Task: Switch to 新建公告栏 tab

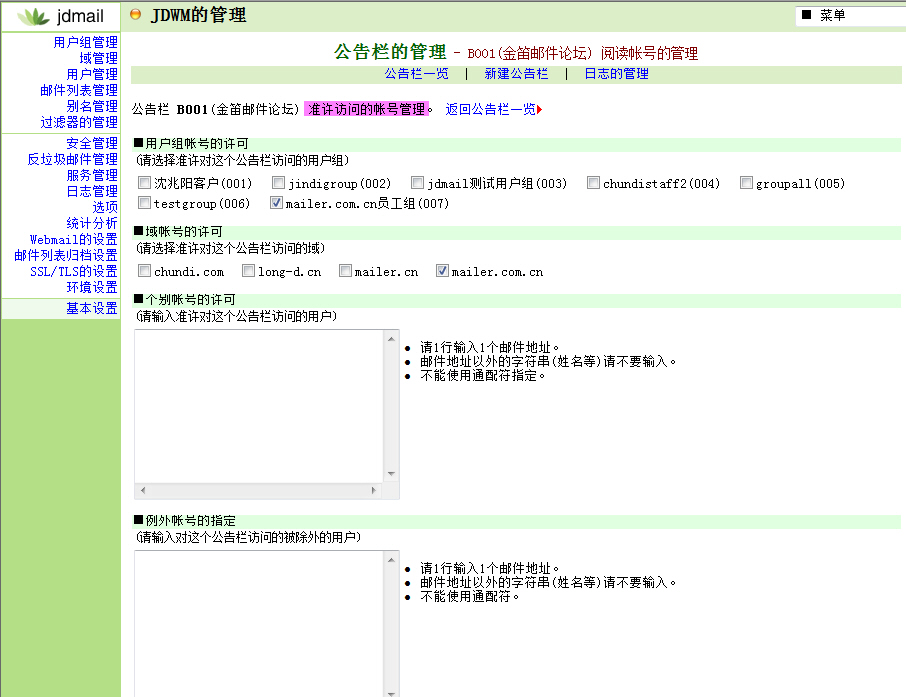Action: (516, 74)
